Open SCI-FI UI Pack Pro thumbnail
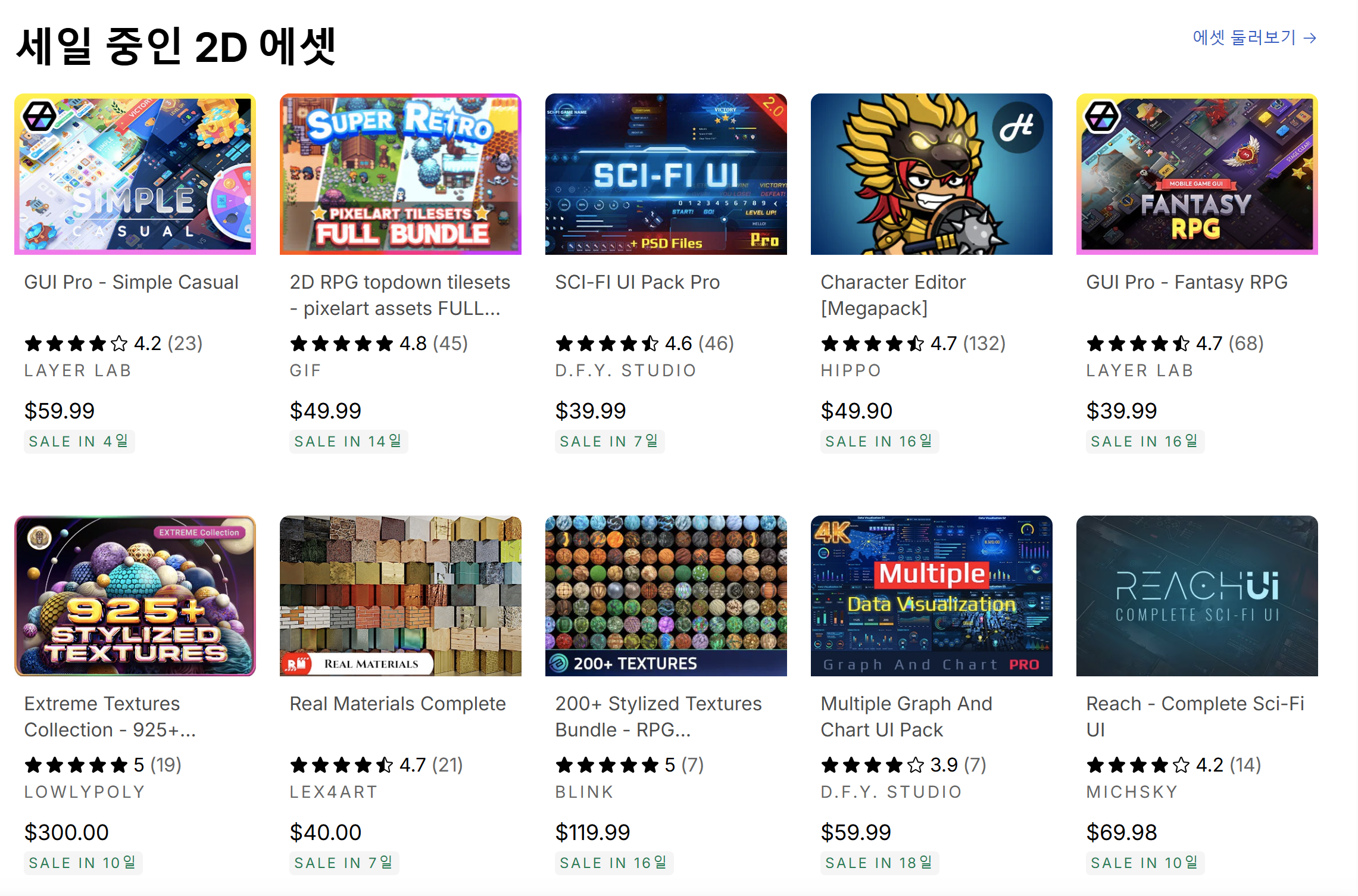The image size is (1358, 896). [666, 174]
